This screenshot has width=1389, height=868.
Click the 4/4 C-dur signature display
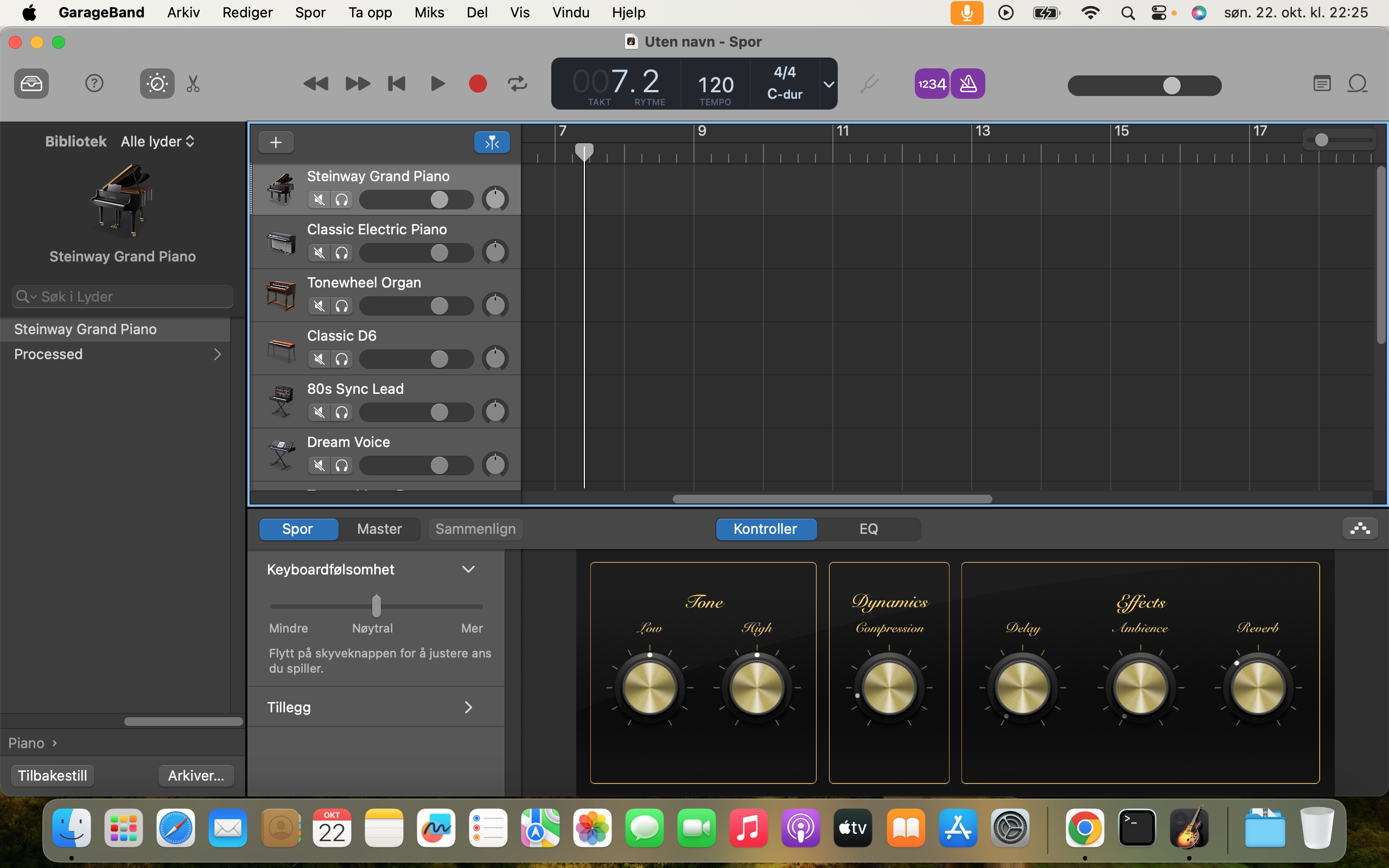point(785,83)
